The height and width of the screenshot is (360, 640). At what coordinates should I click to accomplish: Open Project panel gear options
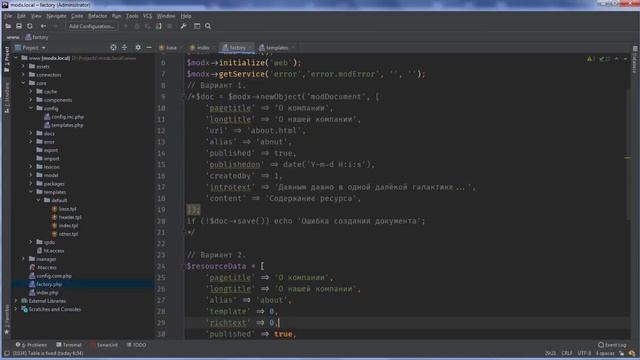138,47
